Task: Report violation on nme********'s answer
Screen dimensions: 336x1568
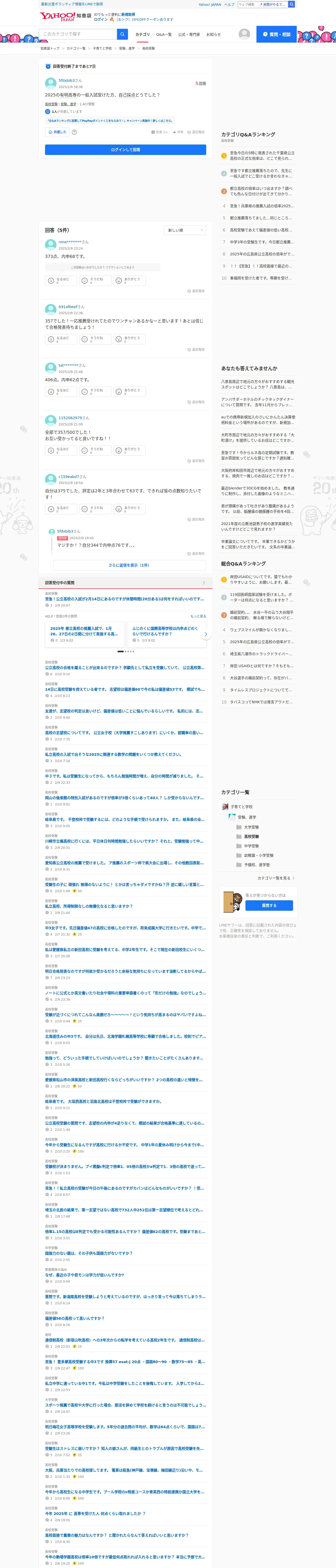Action: pos(196,291)
